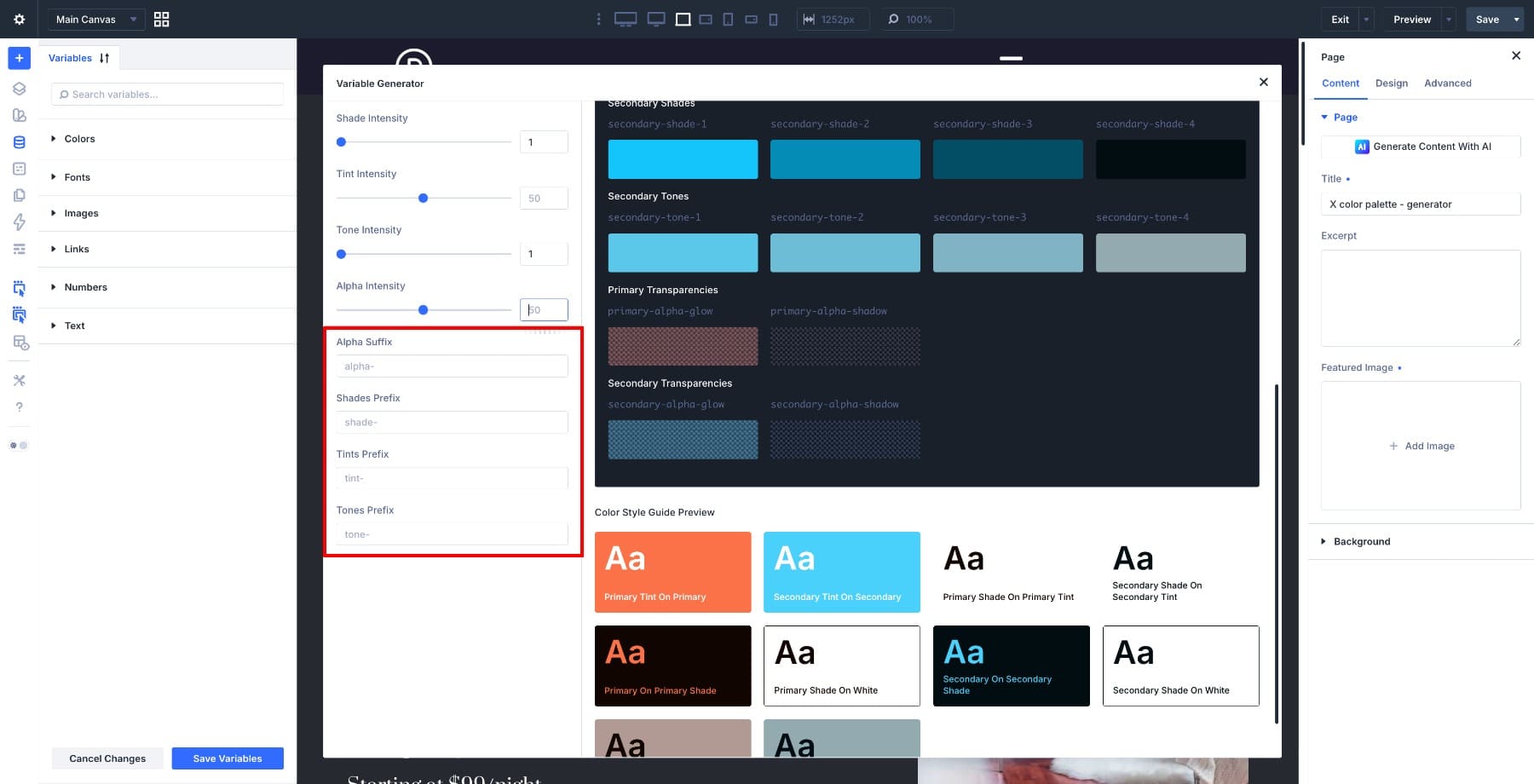Open the builder settings gear icon

click(19, 19)
